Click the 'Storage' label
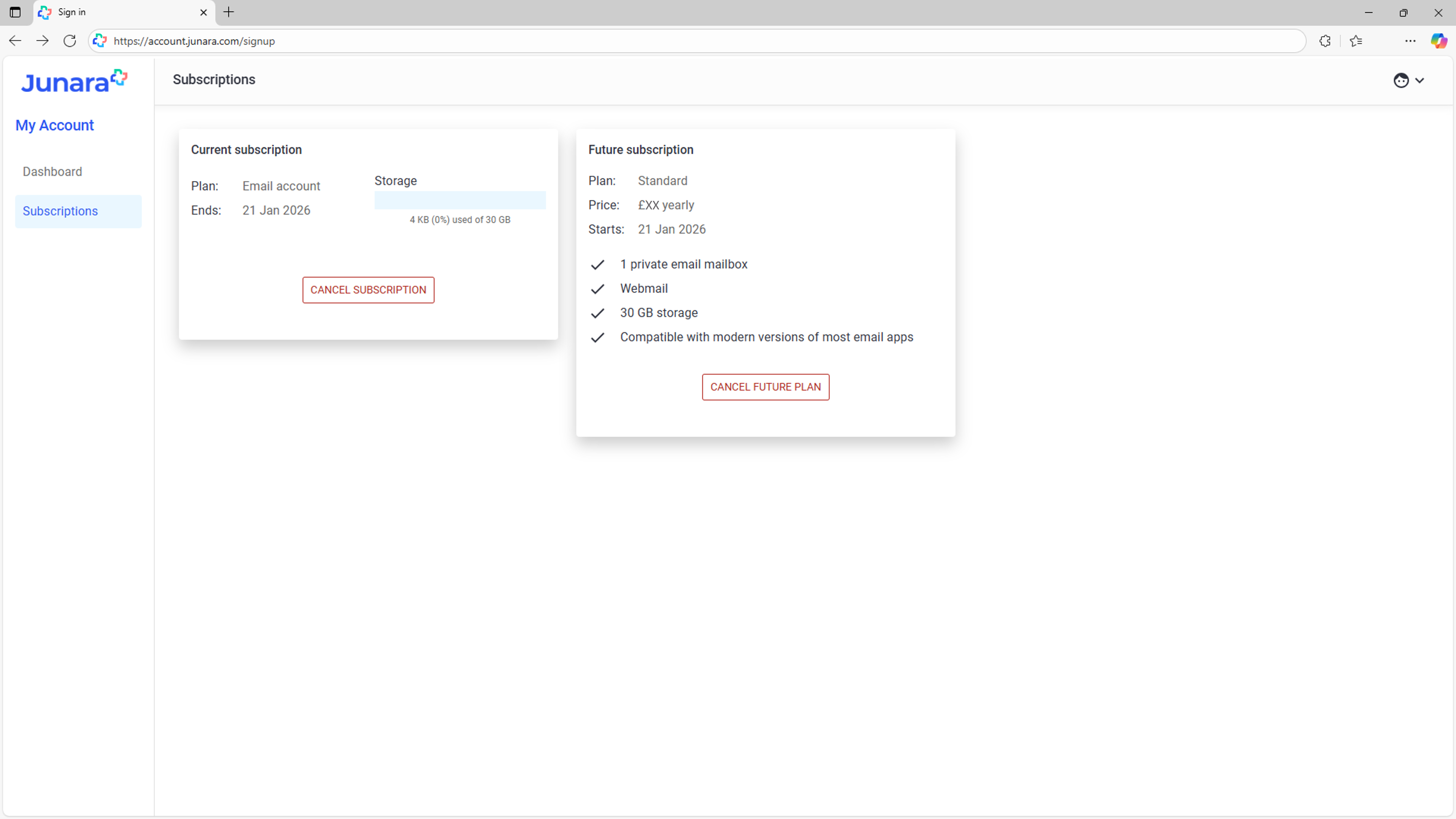The image size is (1456, 819). coord(396,181)
